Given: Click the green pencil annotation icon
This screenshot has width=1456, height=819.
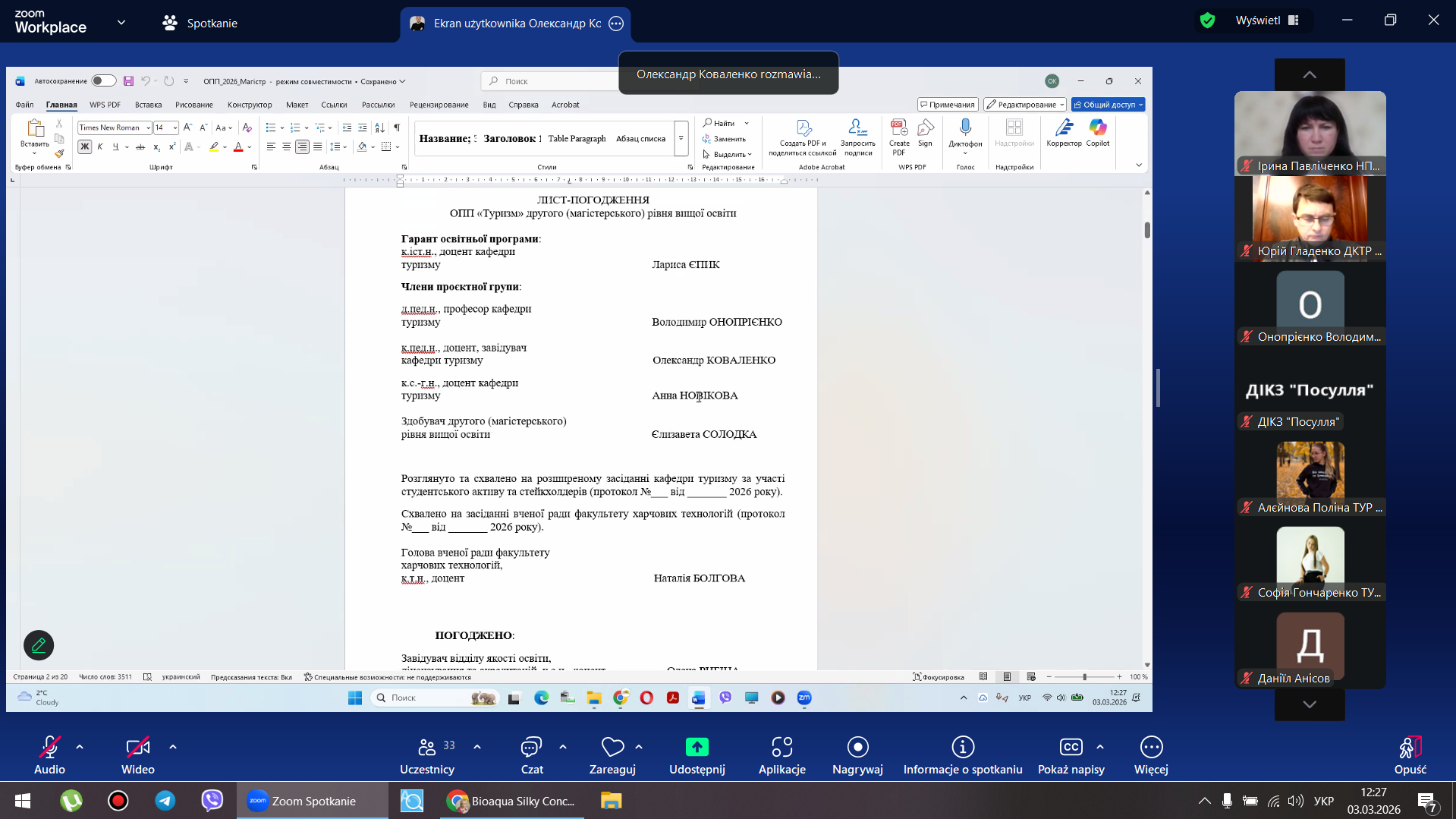Looking at the screenshot, I should click(x=39, y=645).
